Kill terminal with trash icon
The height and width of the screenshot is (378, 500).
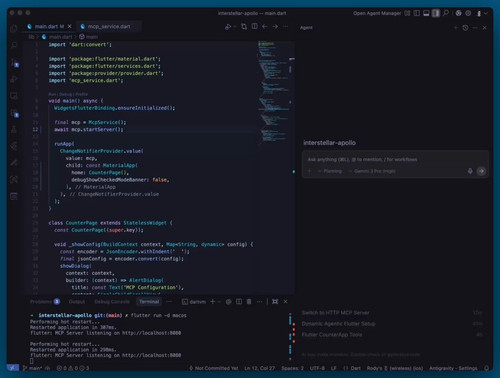[249, 302]
